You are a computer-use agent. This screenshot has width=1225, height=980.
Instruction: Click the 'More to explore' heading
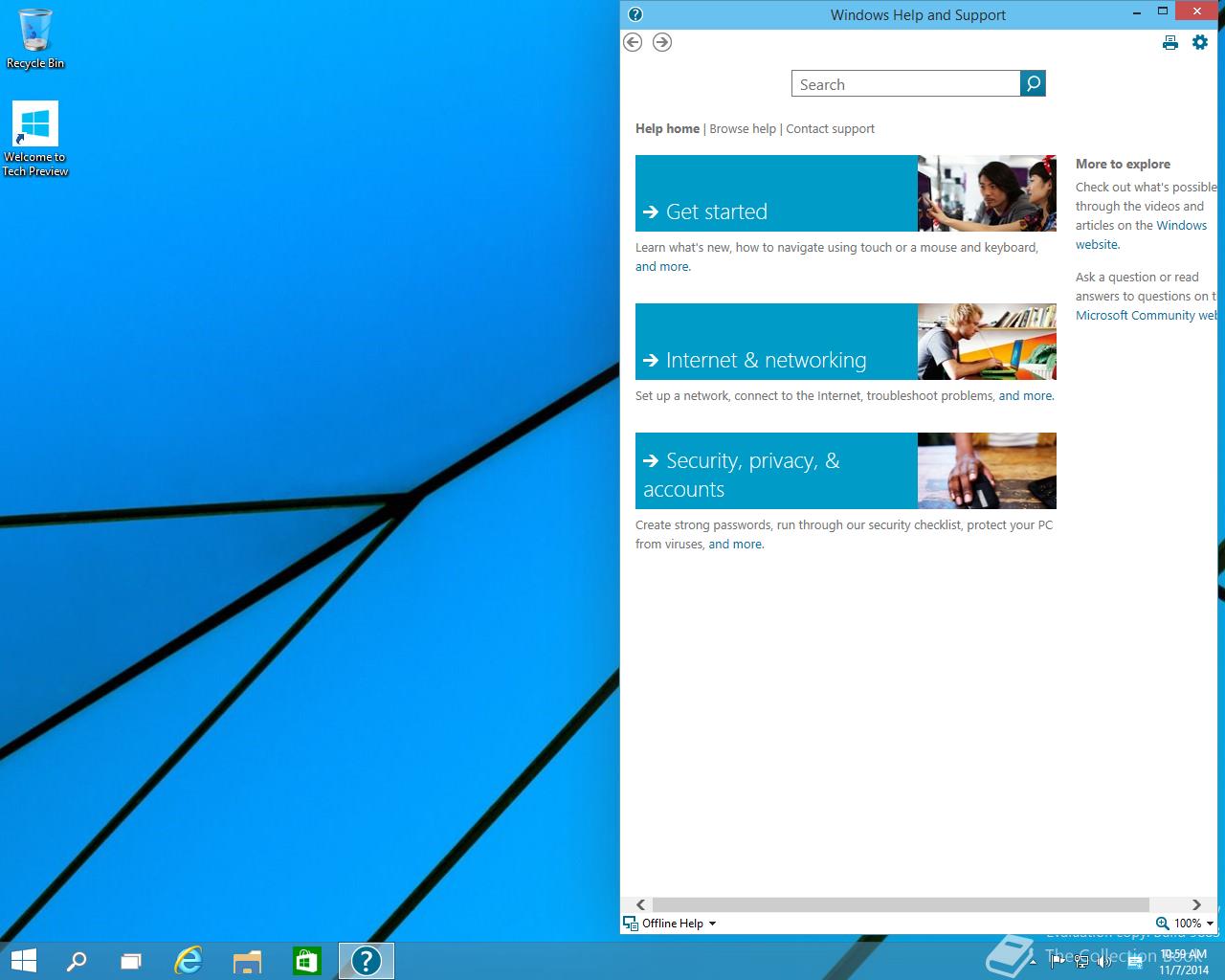[1123, 165]
